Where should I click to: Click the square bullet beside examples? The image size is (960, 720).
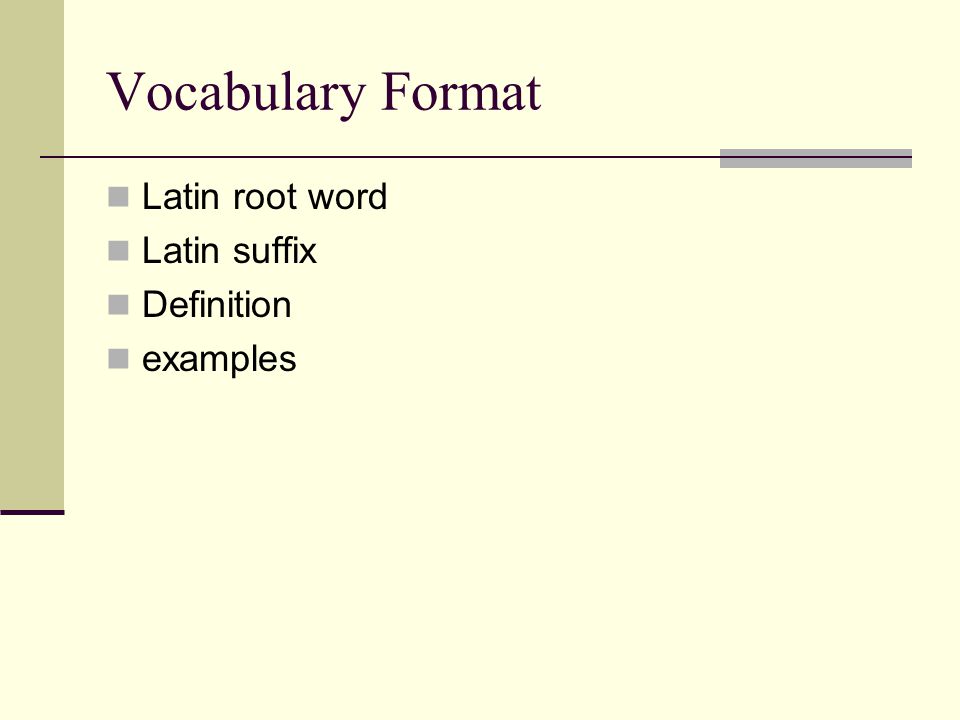click(118, 359)
